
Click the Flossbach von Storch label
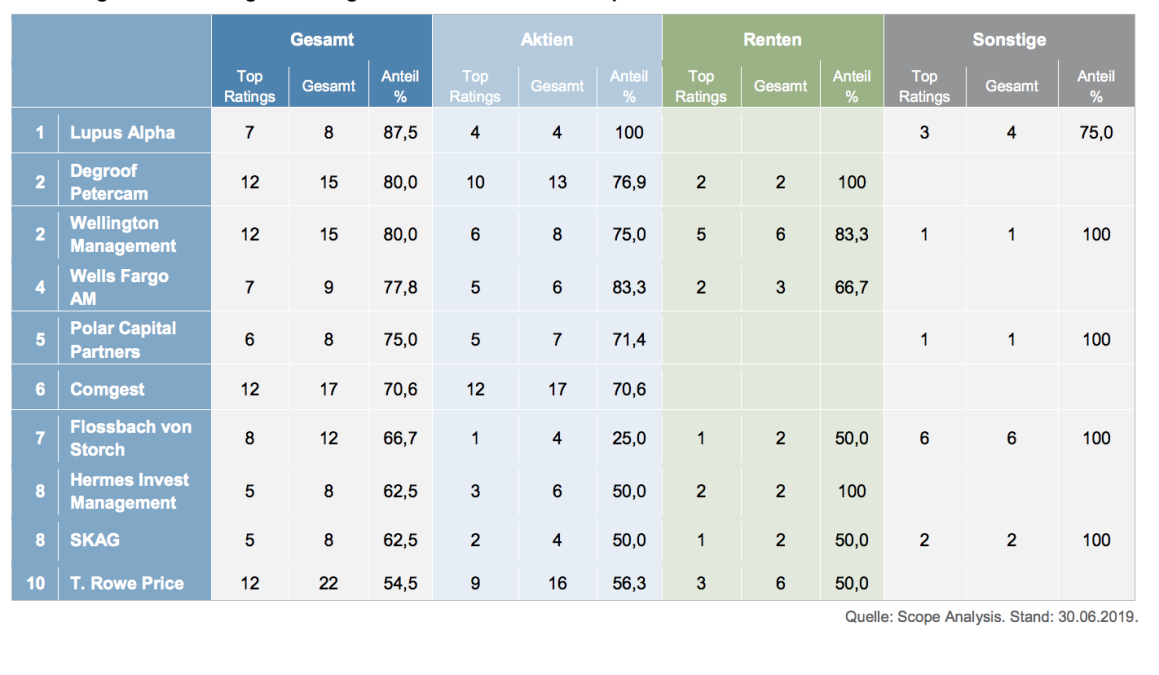click(x=130, y=438)
